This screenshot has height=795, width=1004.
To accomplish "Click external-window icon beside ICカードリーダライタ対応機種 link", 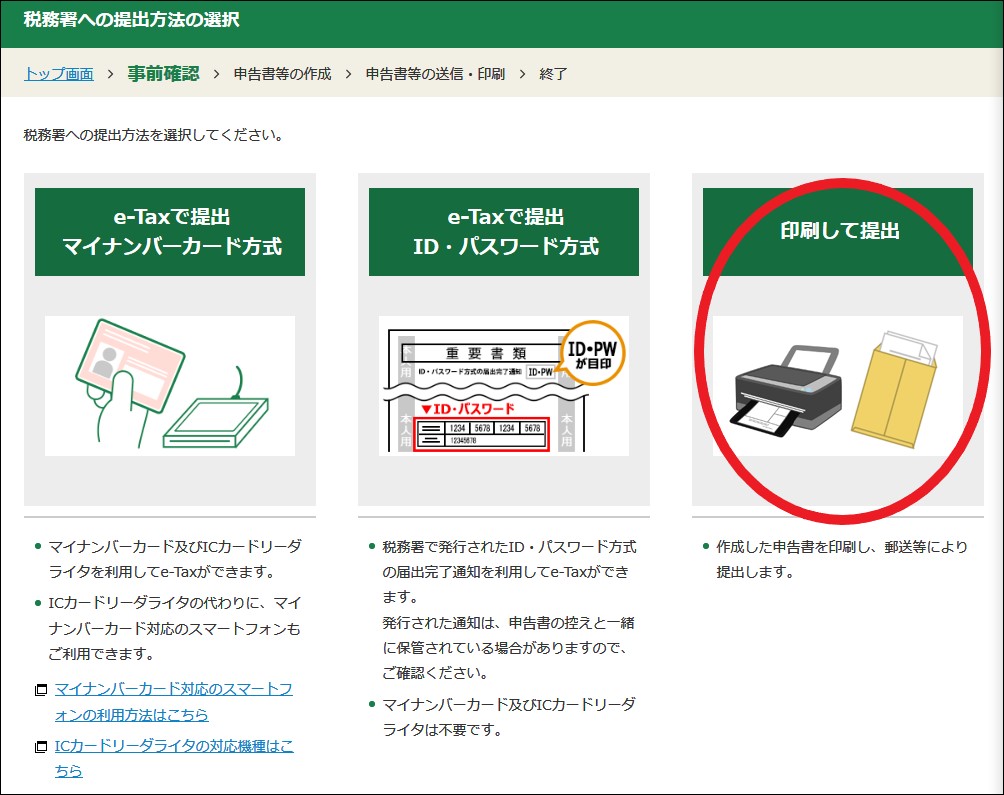I will click(x=41, y=746).
